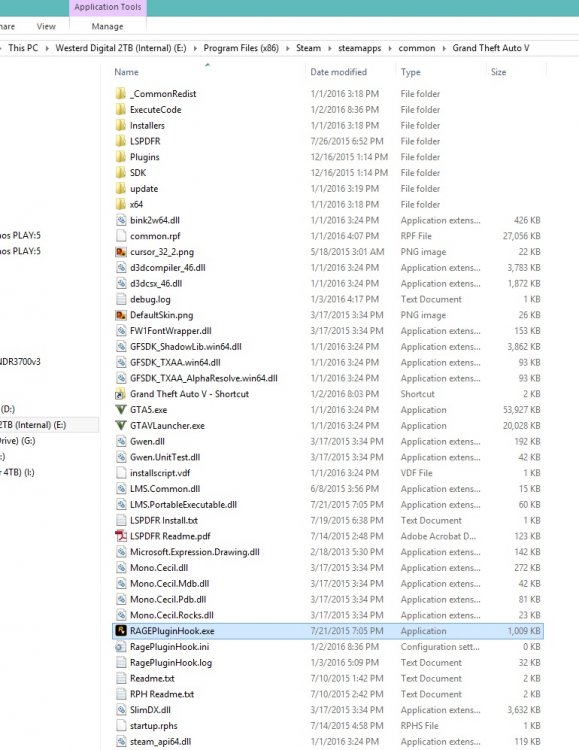The height and width of the screenshot is (750, 579).
Task: Expand the arrow after steamapps breadcrumb
Action: click(x=390, y=48)
